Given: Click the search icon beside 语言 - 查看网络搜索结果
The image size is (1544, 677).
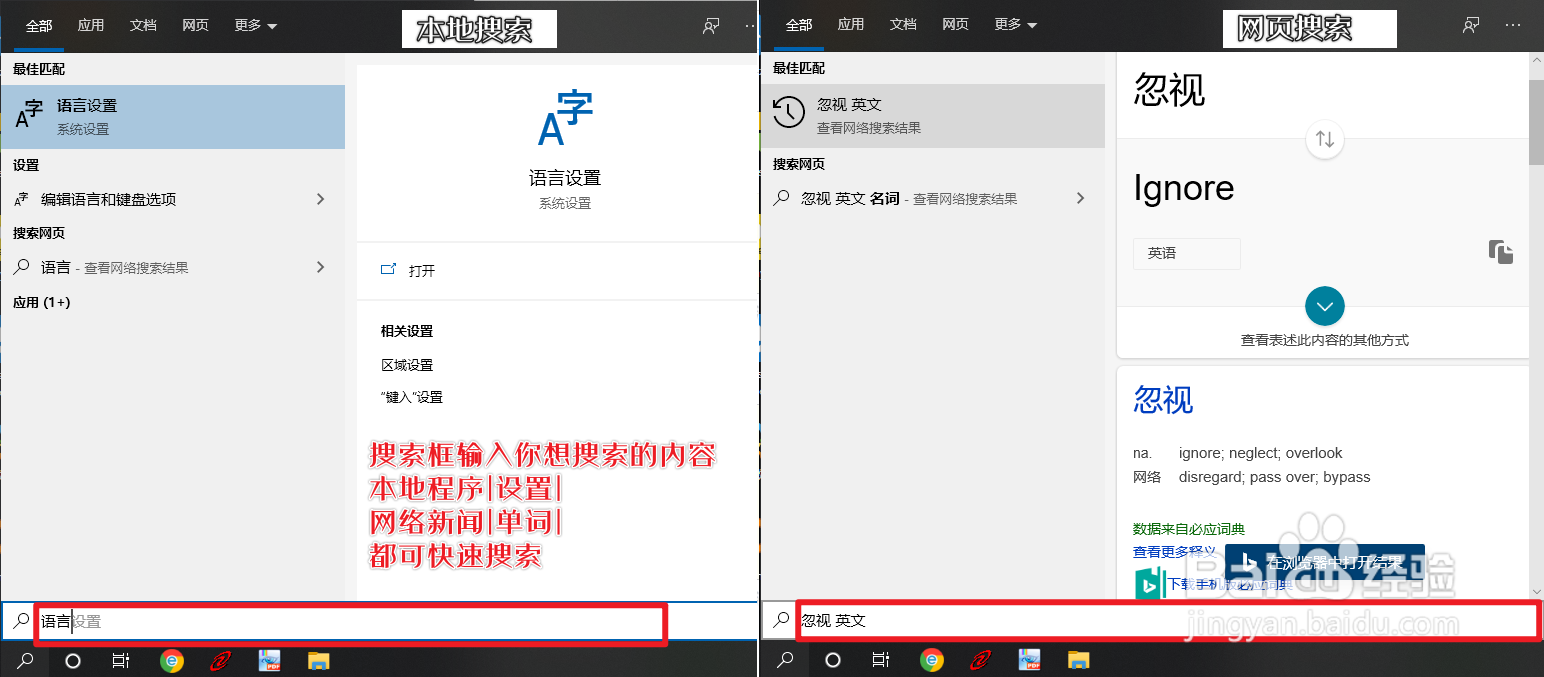Looking at the screenshot, I should (x=22, y=267).
